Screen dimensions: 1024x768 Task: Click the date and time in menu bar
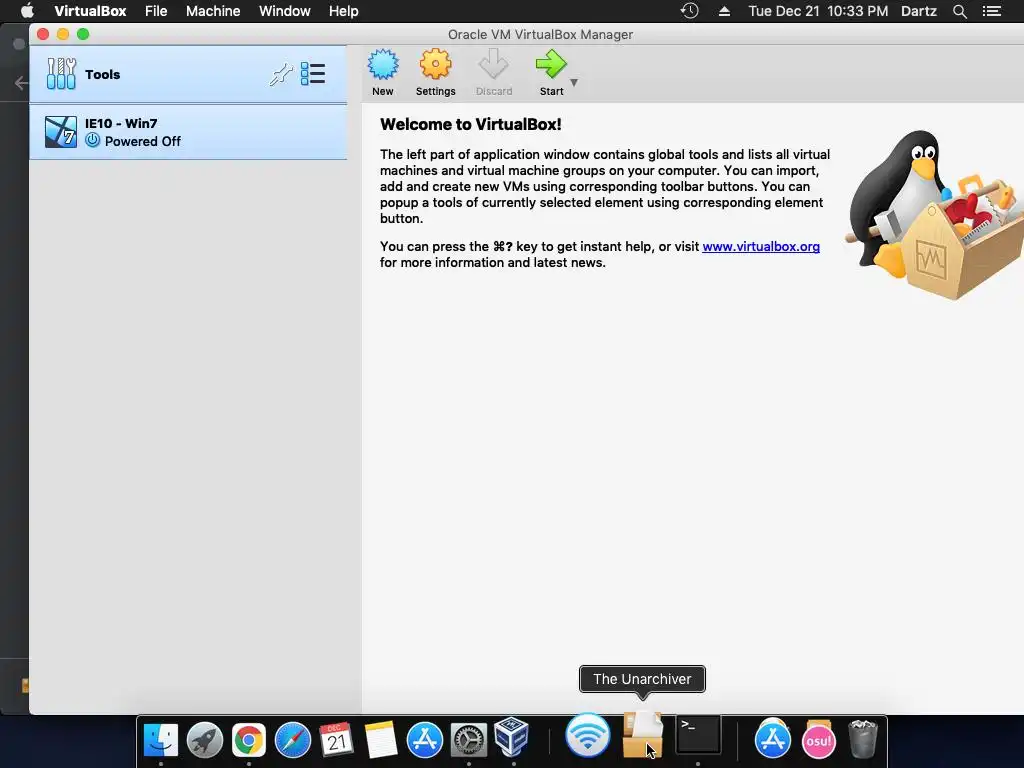(818, 11)
